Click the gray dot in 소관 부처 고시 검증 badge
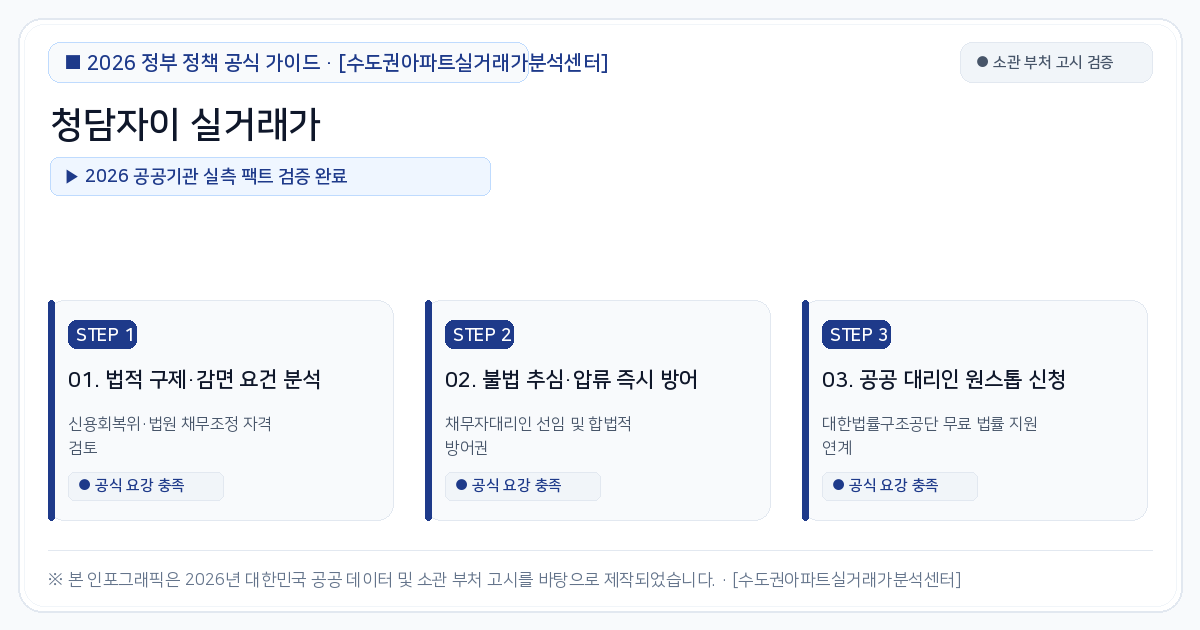Image resolution: width=1200 pixels, height=630 pixels. 982,62
